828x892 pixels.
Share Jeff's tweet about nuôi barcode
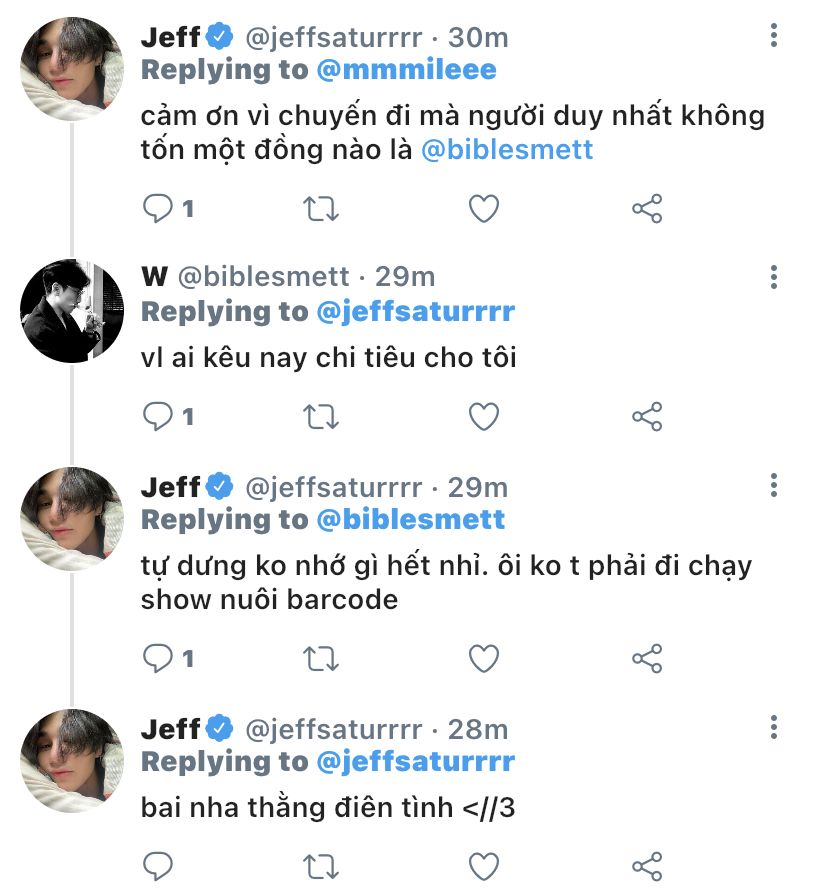[x=647, y=658]
